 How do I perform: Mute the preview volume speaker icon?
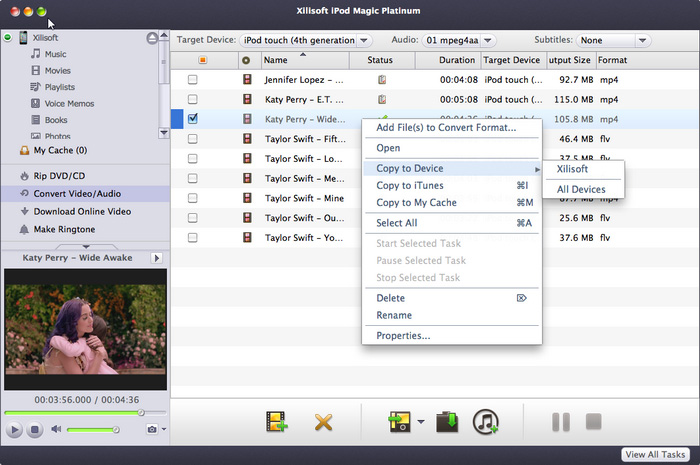(56, 429)
